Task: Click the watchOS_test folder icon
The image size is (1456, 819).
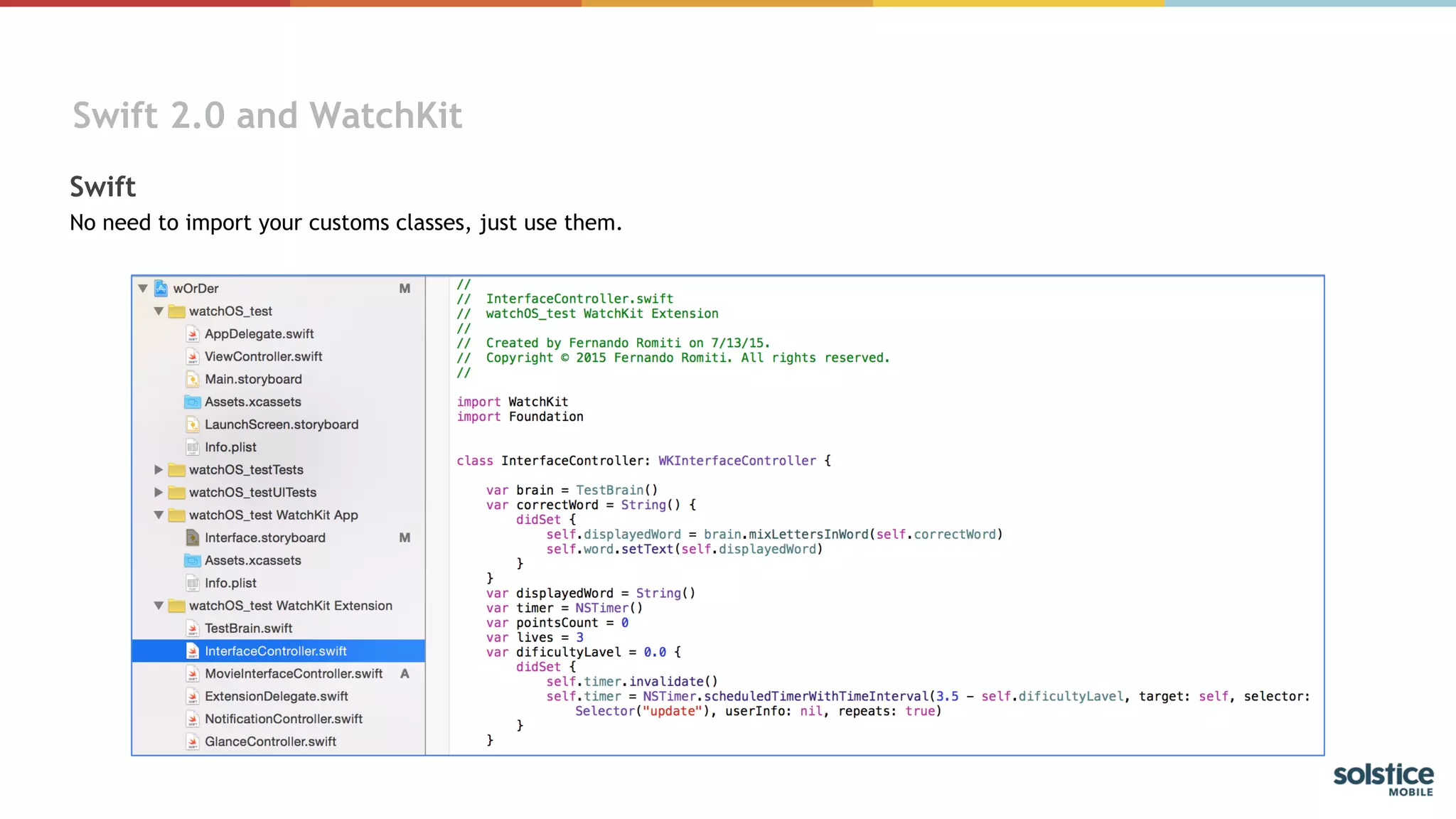Action: point(177,311)
